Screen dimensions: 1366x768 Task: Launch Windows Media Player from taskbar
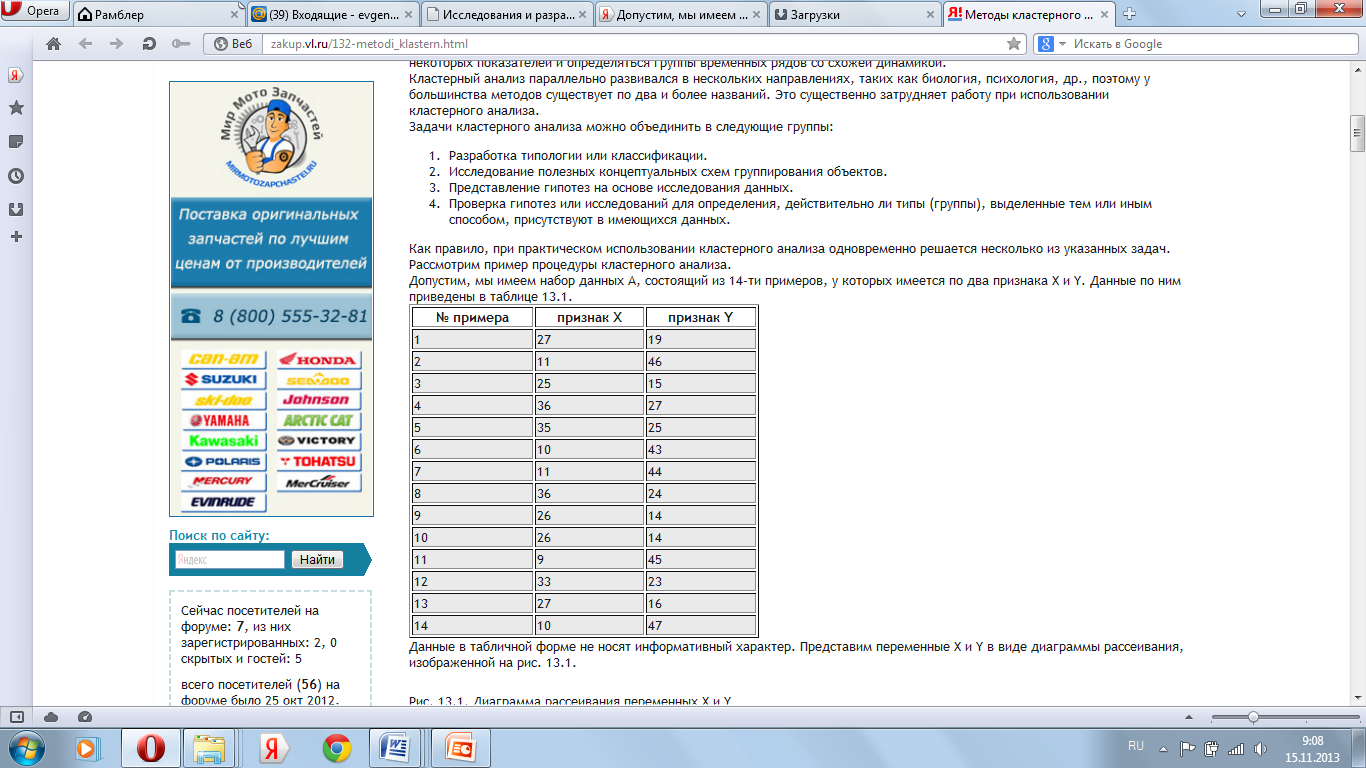(x=87, y=748)
